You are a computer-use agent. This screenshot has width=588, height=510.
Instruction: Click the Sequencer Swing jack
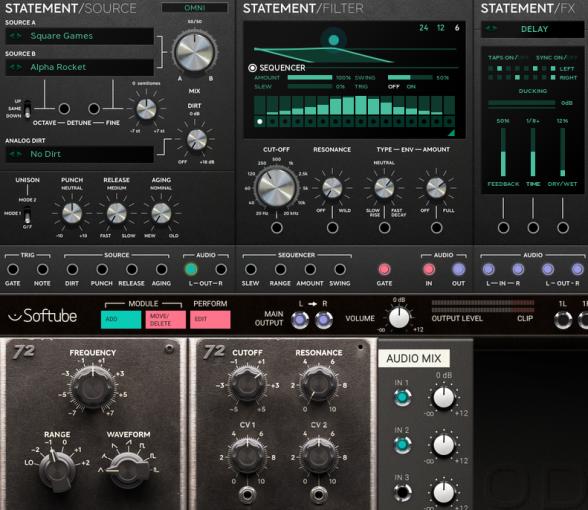click(340, 269)
